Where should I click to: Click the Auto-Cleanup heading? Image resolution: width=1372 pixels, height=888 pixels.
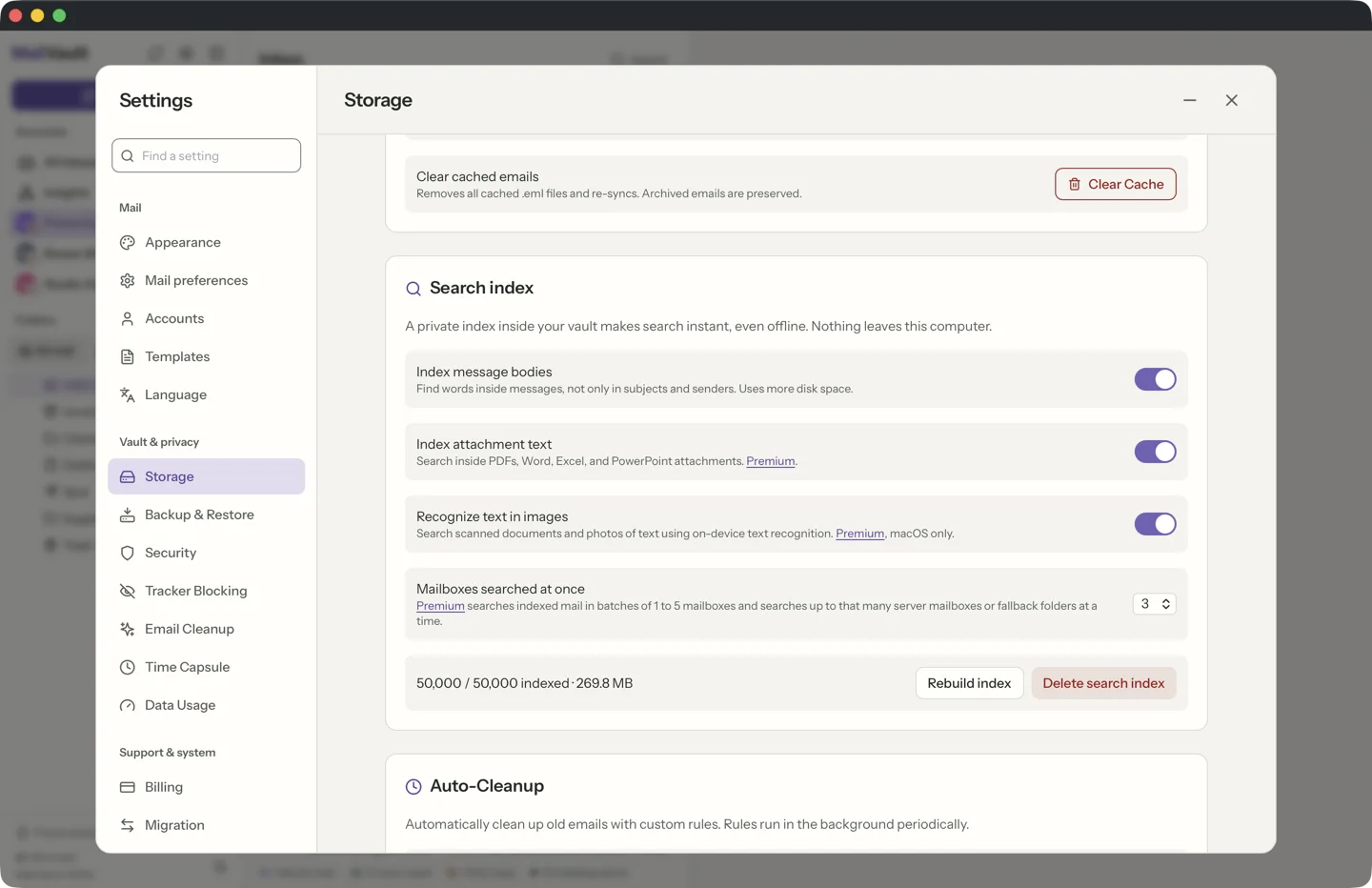(x=487, y=786)
